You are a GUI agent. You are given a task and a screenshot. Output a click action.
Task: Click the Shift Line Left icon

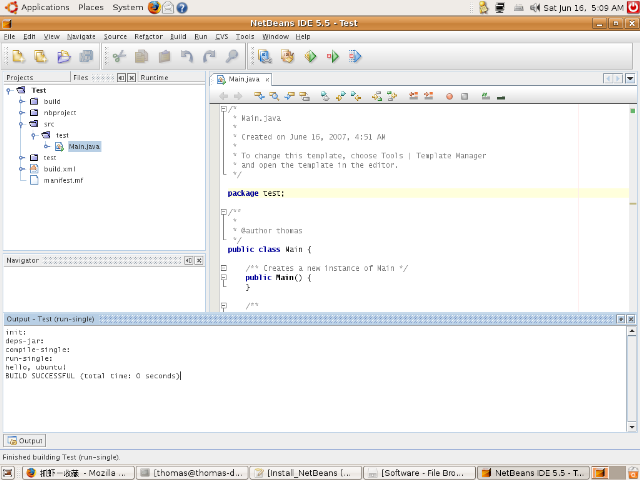point(413,96)
